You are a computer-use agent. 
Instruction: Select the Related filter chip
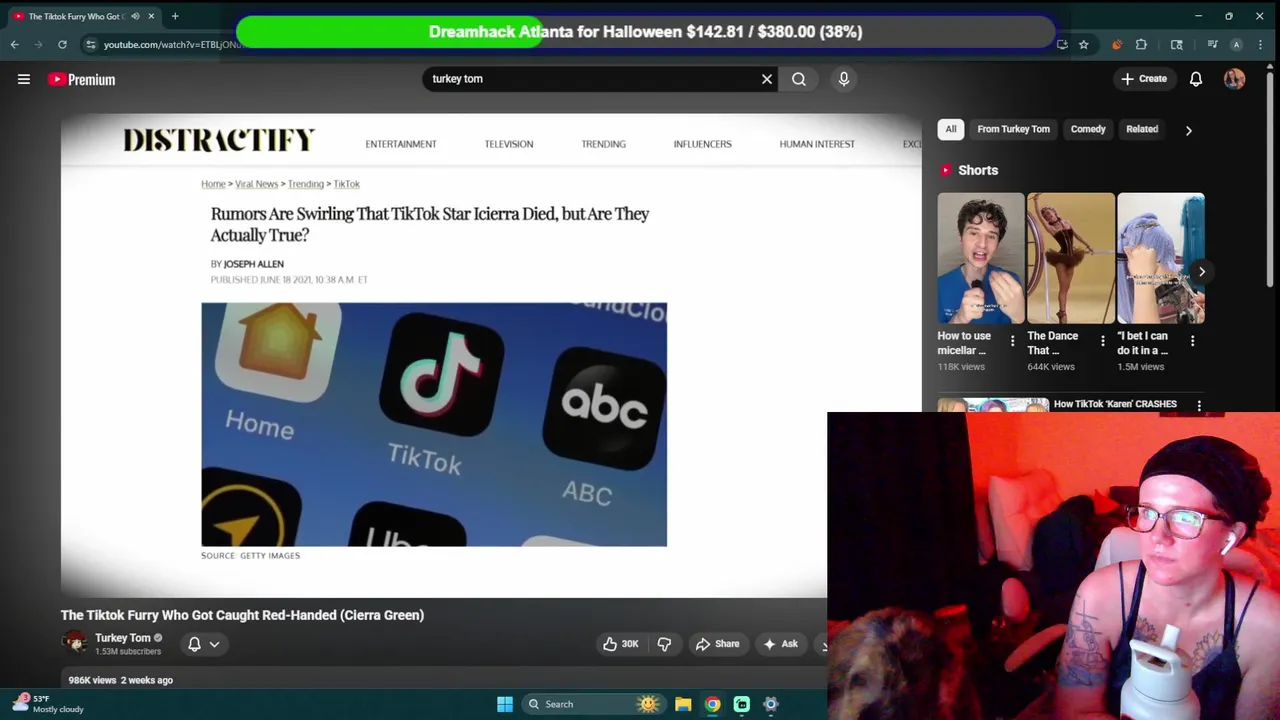(1142, 129)
